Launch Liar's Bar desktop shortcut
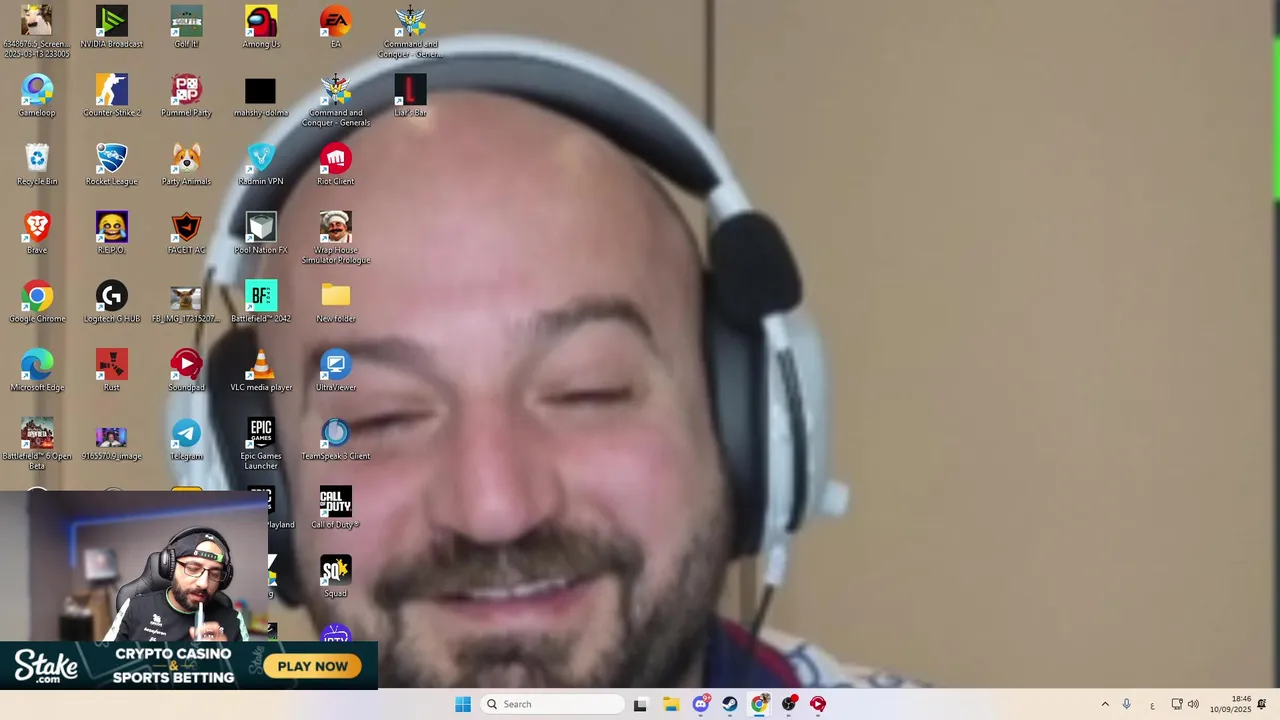 point(410,96)
